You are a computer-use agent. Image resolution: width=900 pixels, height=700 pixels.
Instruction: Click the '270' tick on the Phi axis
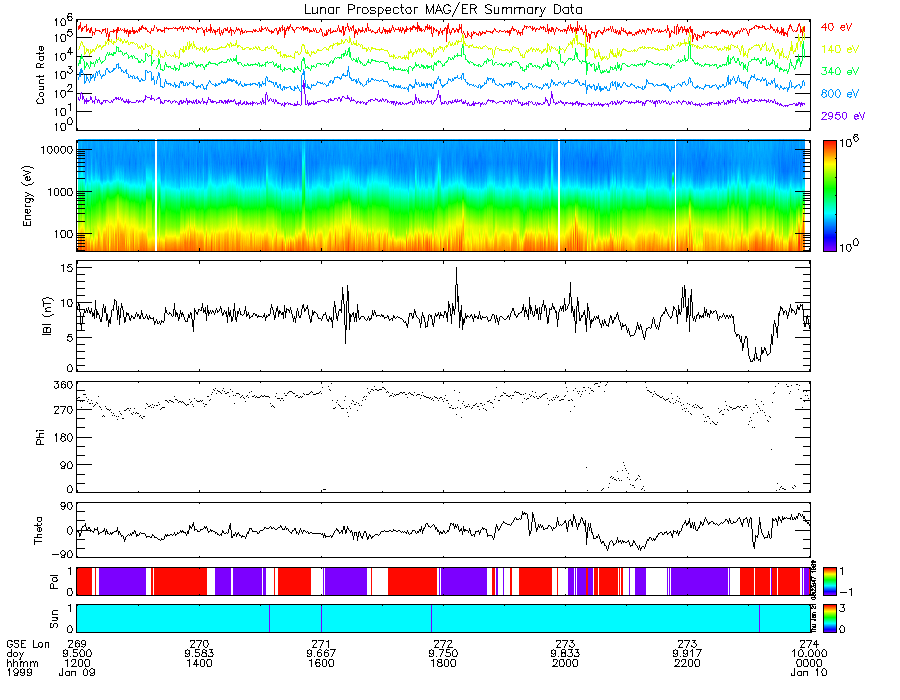click(63, 410)
